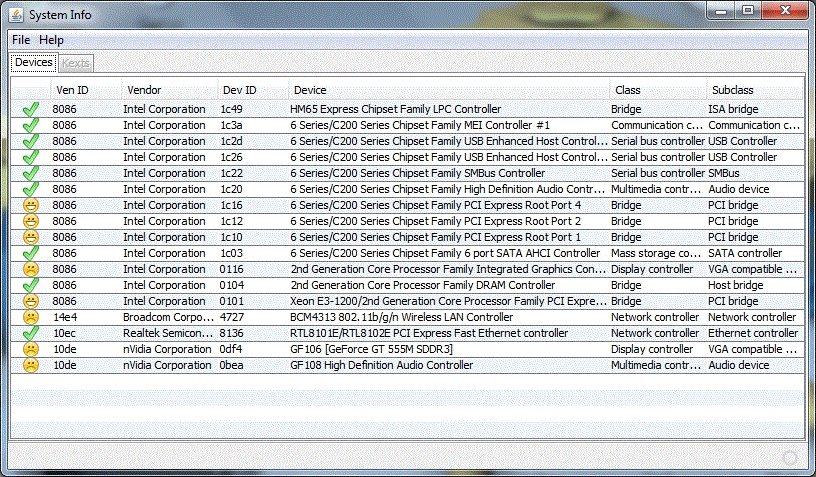Select High Definition Audio Contr... Intel device cell

tap(448, 189)
